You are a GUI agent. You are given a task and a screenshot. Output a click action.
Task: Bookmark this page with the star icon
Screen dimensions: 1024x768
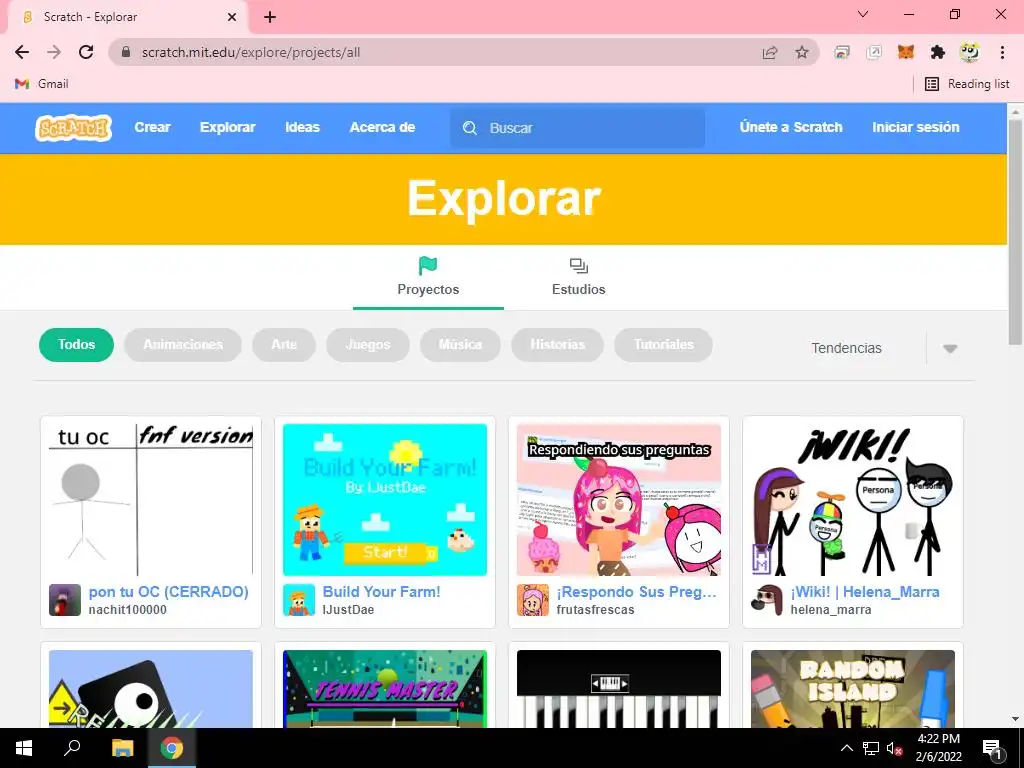coord(802,52)
